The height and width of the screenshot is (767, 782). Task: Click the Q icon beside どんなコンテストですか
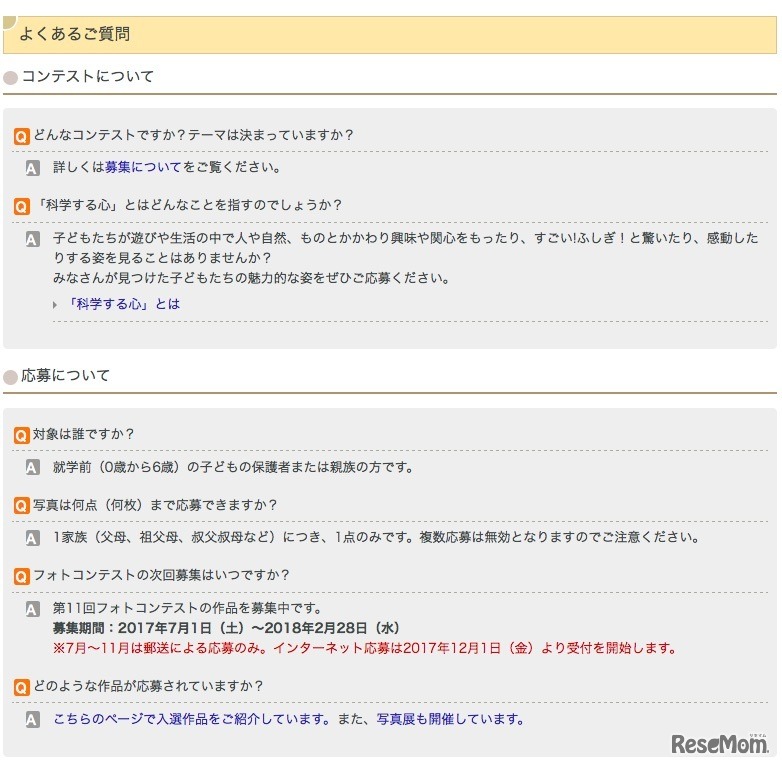point(22,136)
